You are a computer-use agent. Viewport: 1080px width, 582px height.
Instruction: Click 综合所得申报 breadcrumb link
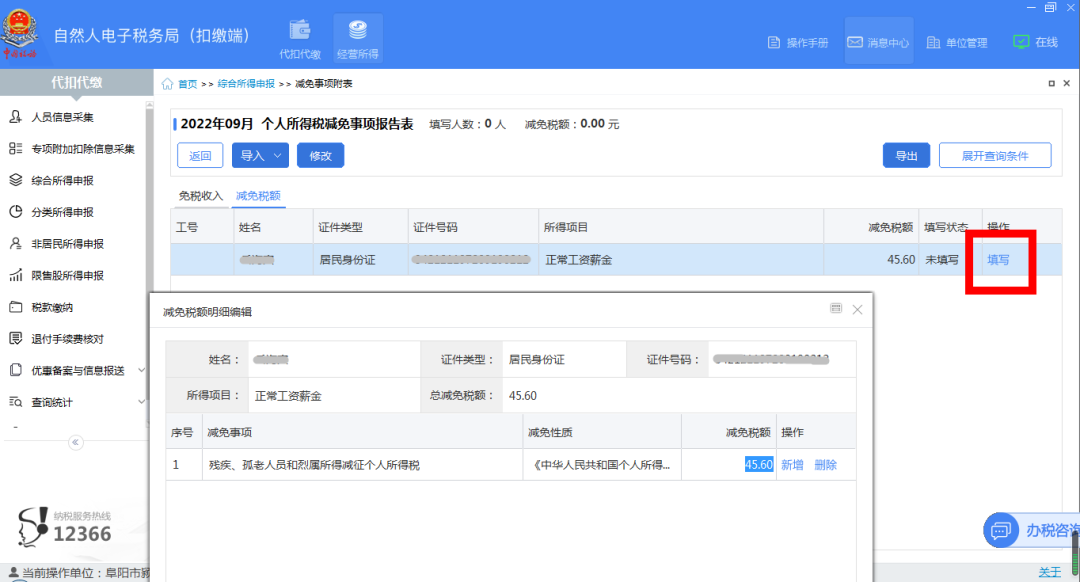[246, 84]
